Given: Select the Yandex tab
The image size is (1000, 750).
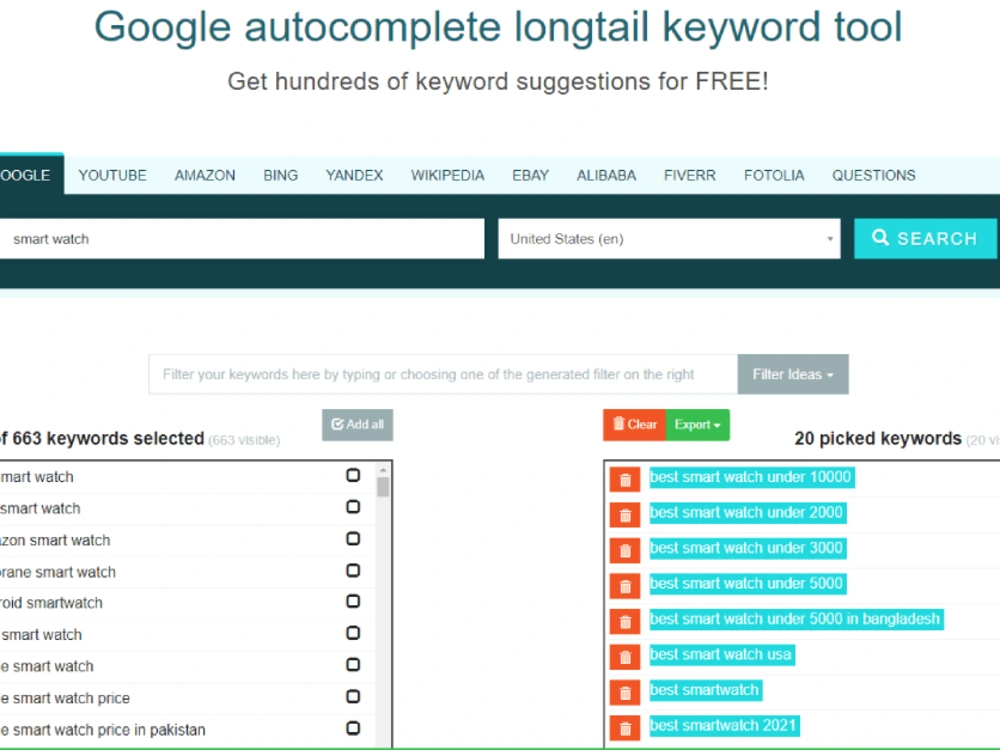Looking at the screenshot, I should (354, 175).
